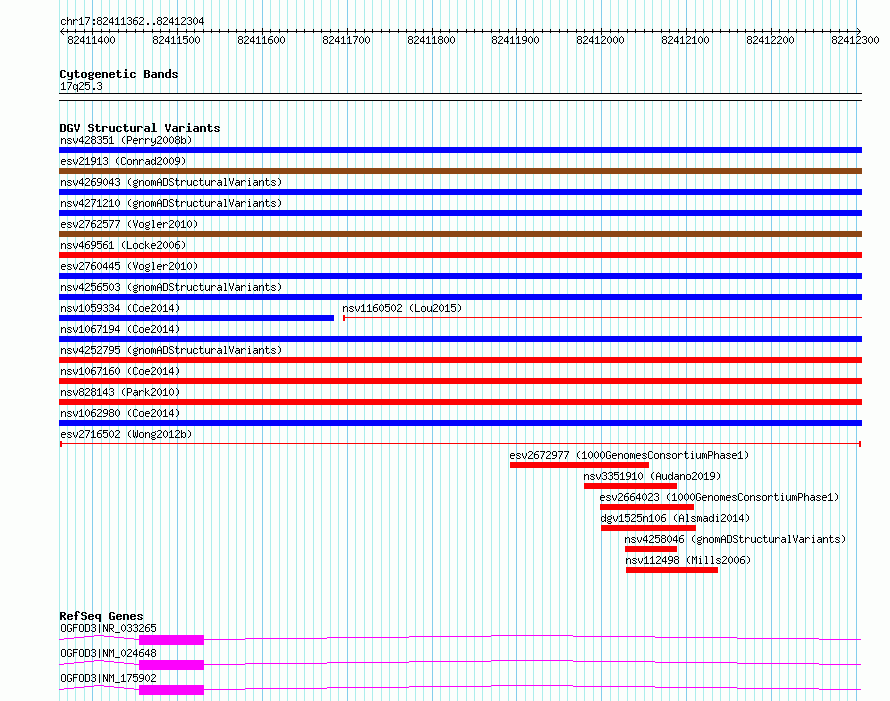Select the short blue nsv1059334 (Coe2014) bar

(x=196, y=318)
